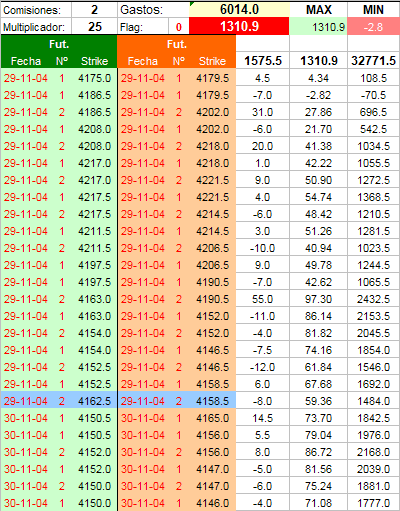Click the orange strike cell 4165.0
400x511 pixels.
212,418
